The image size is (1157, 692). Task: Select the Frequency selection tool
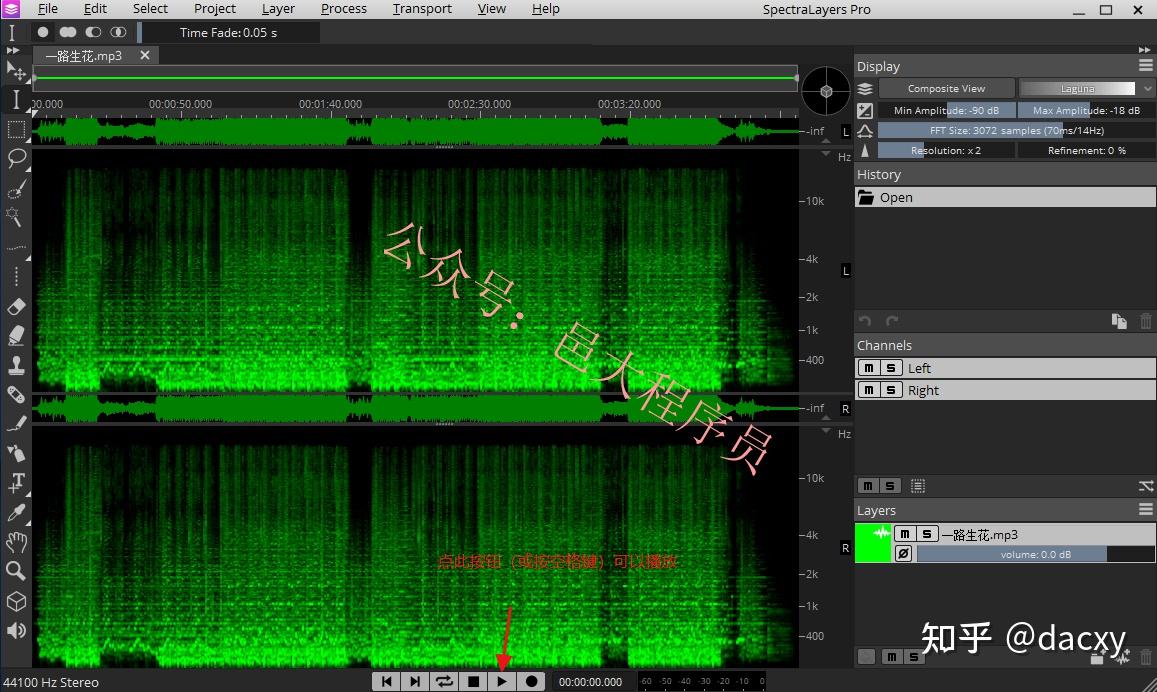15,247
